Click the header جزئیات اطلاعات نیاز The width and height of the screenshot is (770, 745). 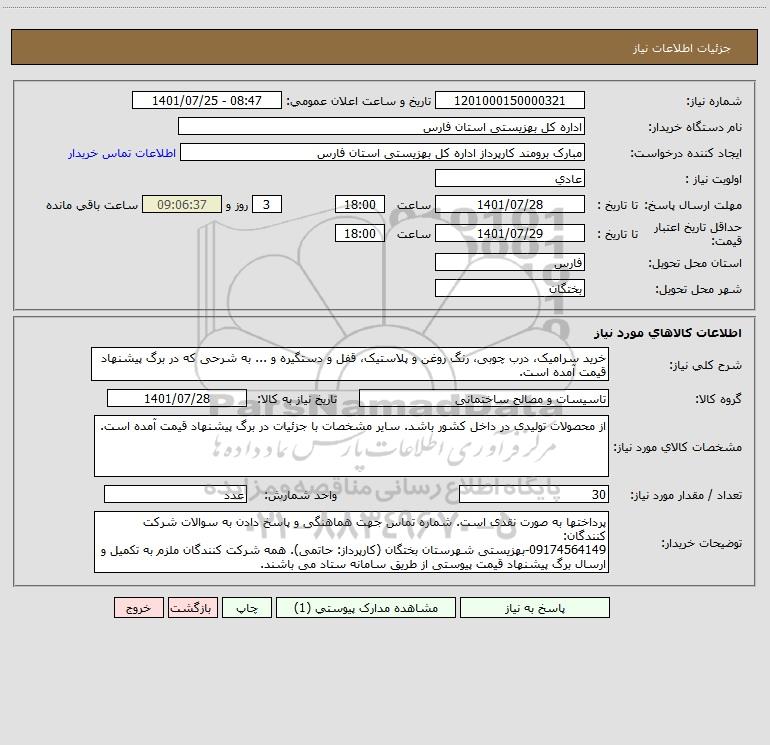click(682, 48)
